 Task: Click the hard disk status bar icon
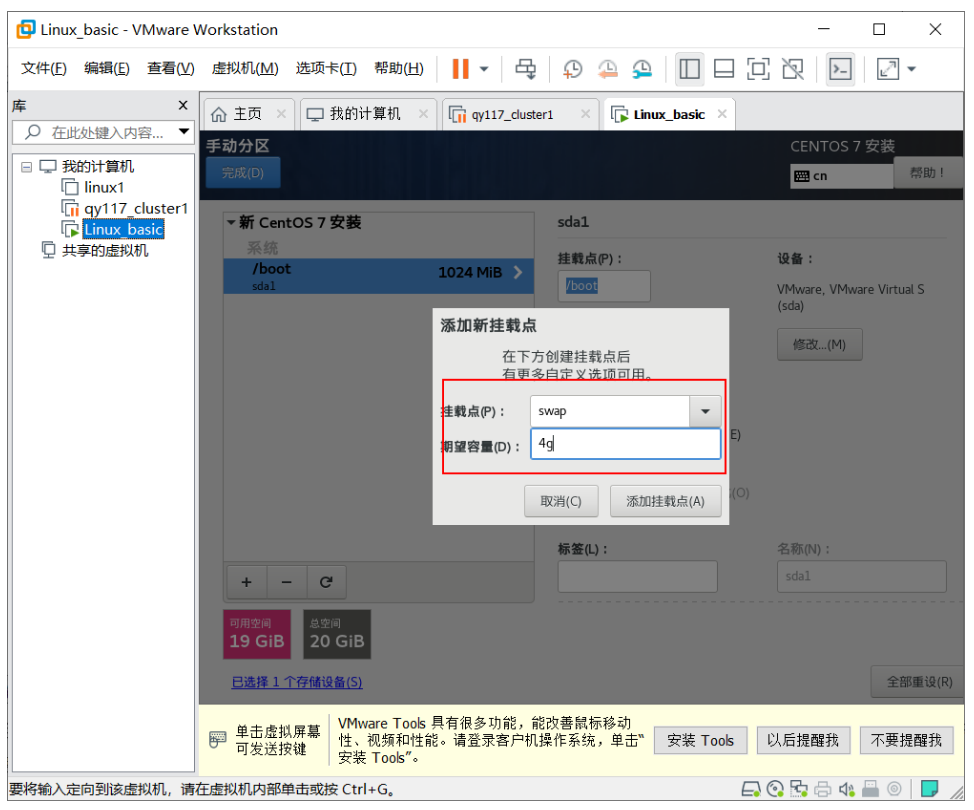[x=750, y=789]
